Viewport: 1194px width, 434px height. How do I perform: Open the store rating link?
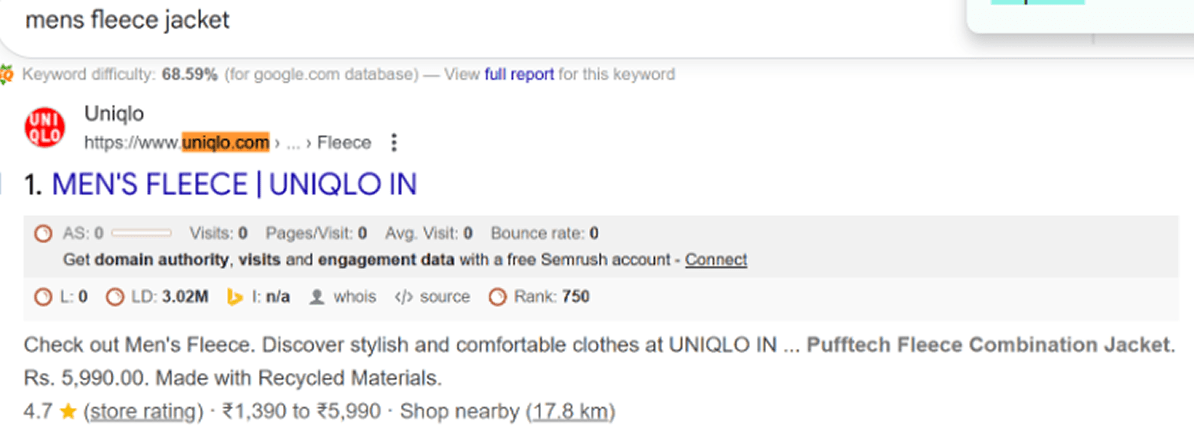coord(140,411)
